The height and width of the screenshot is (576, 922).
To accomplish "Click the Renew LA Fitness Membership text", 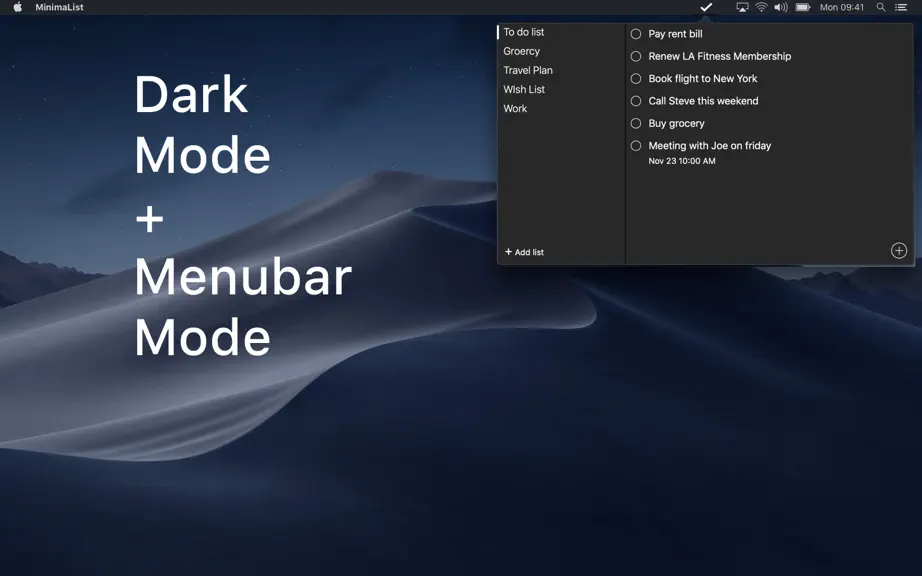I will tap(720, 56).
